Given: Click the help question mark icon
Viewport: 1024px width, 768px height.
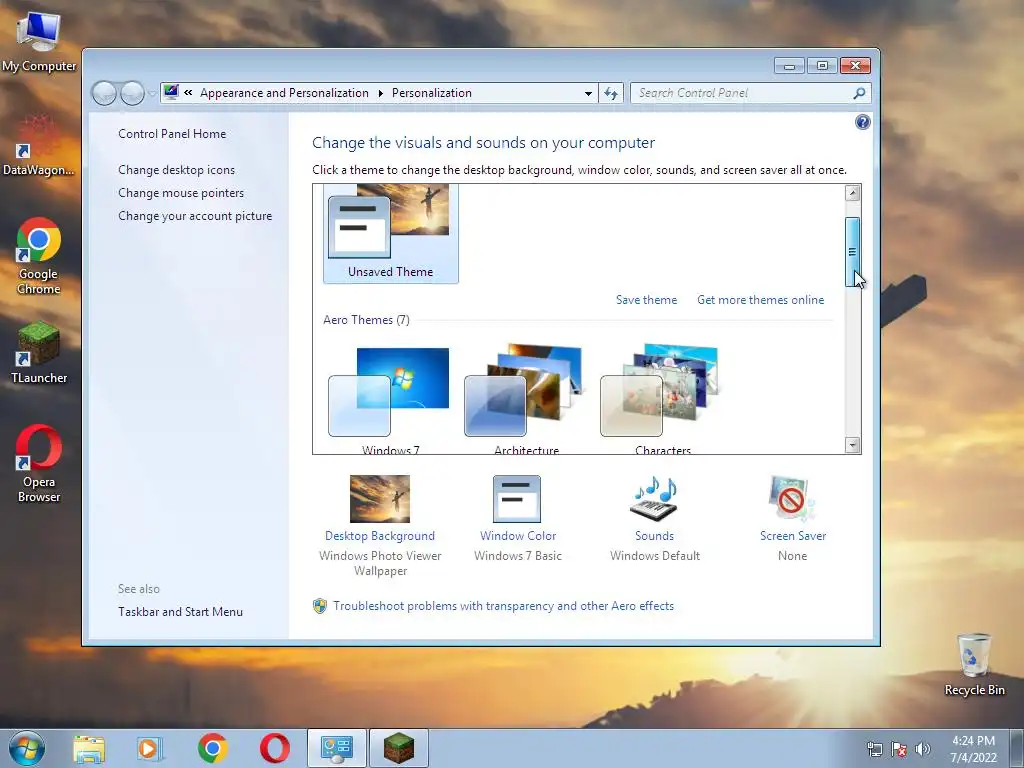Looking at the screenshot, I should point(862,122).
